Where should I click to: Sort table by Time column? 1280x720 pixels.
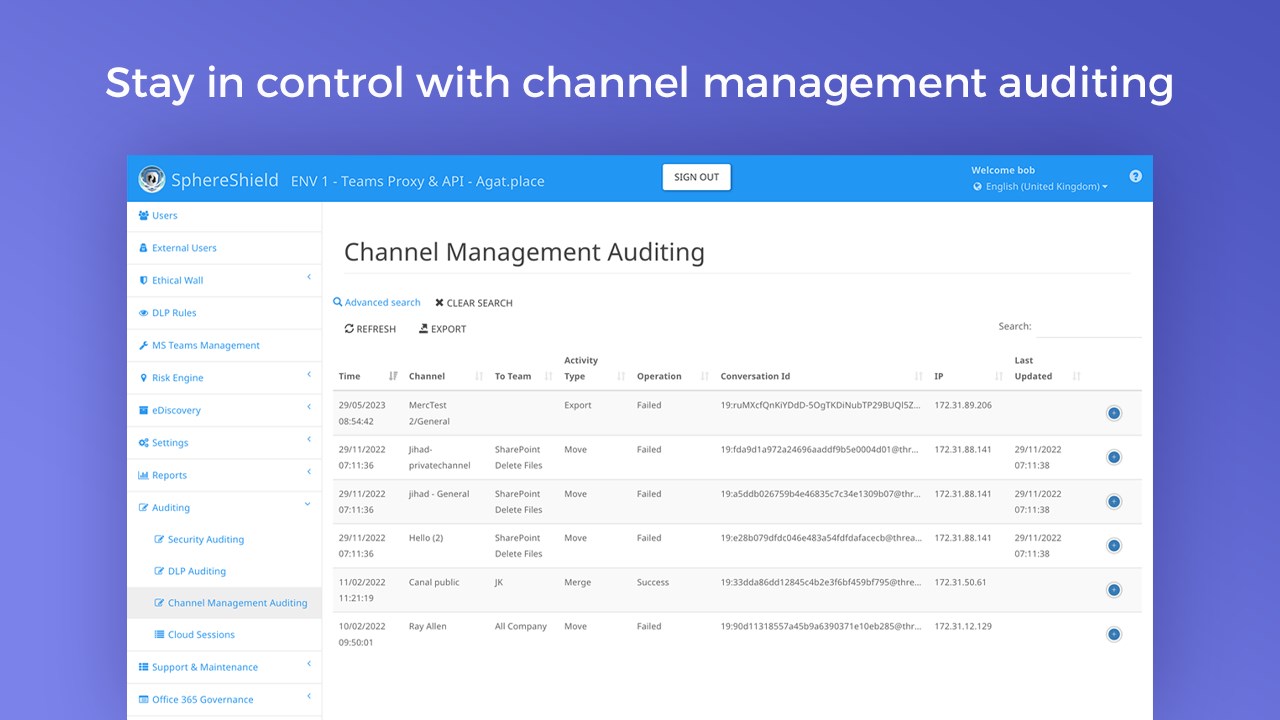[x=393, y=376]
